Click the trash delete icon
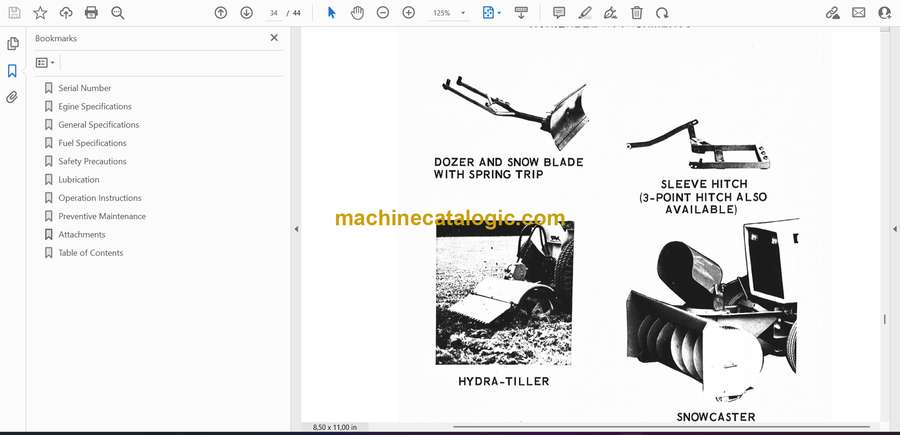This screenshot has height=435, width=900. coord(637,13)
